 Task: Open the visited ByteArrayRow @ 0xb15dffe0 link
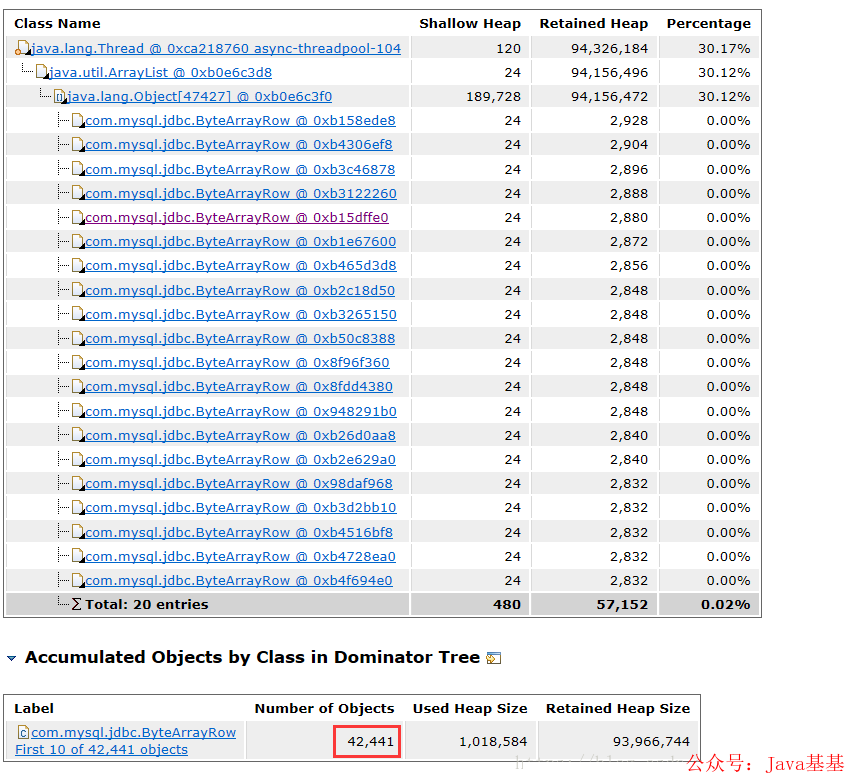pyautogui.click(x=237, y=217)
